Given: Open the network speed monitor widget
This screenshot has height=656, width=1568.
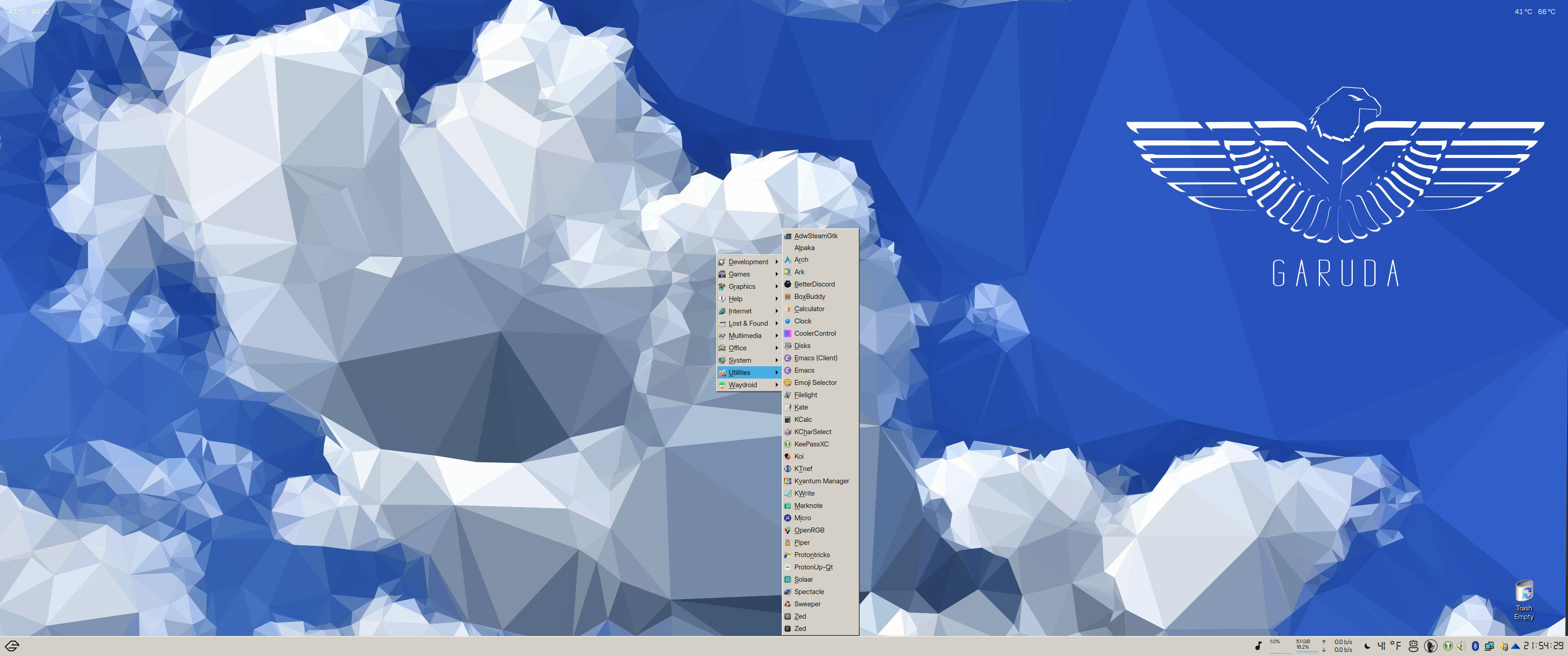Looking at the screenshot, I should click(x=1337, y=646).
